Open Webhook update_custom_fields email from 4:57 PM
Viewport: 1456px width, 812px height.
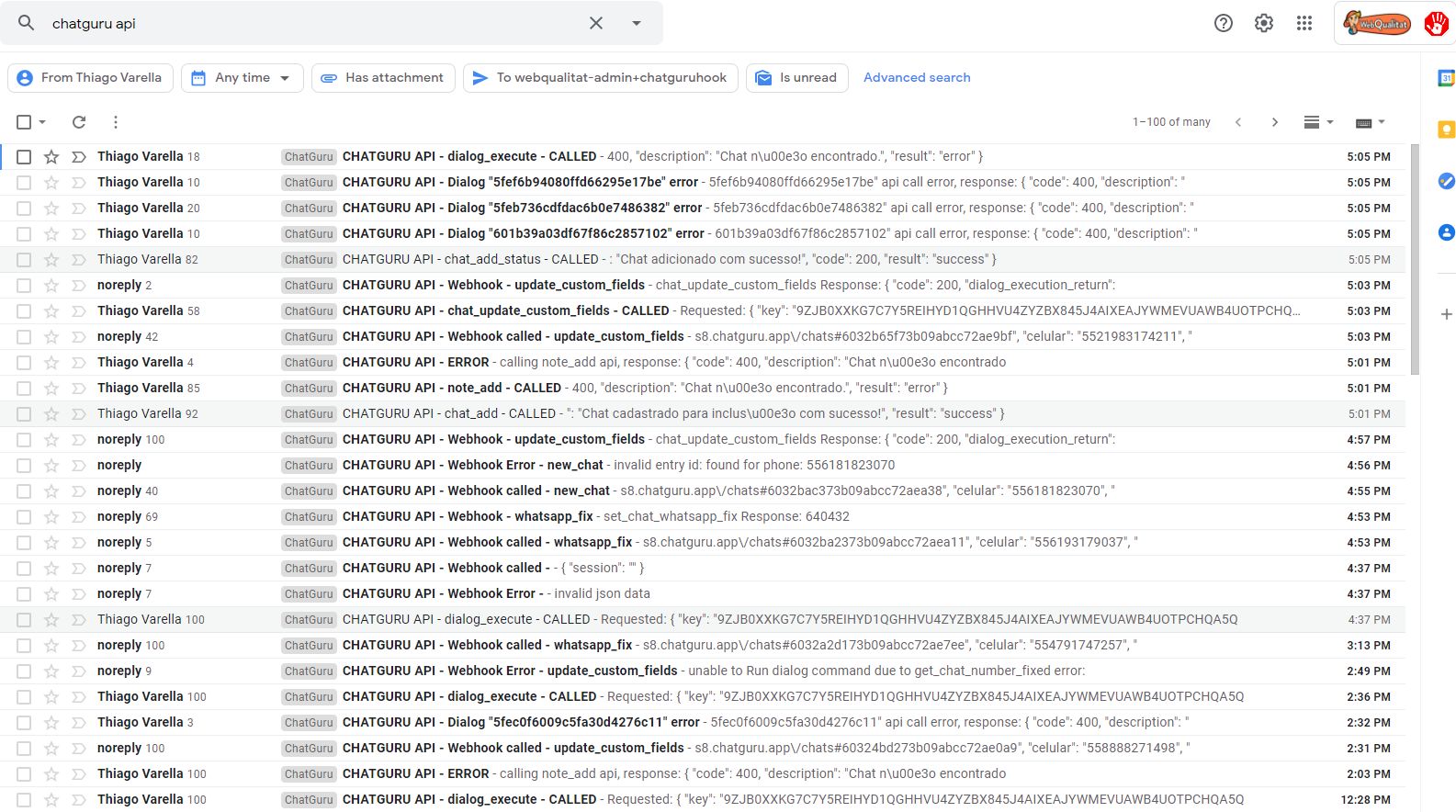pyautogui.click(x=703, y=440)
